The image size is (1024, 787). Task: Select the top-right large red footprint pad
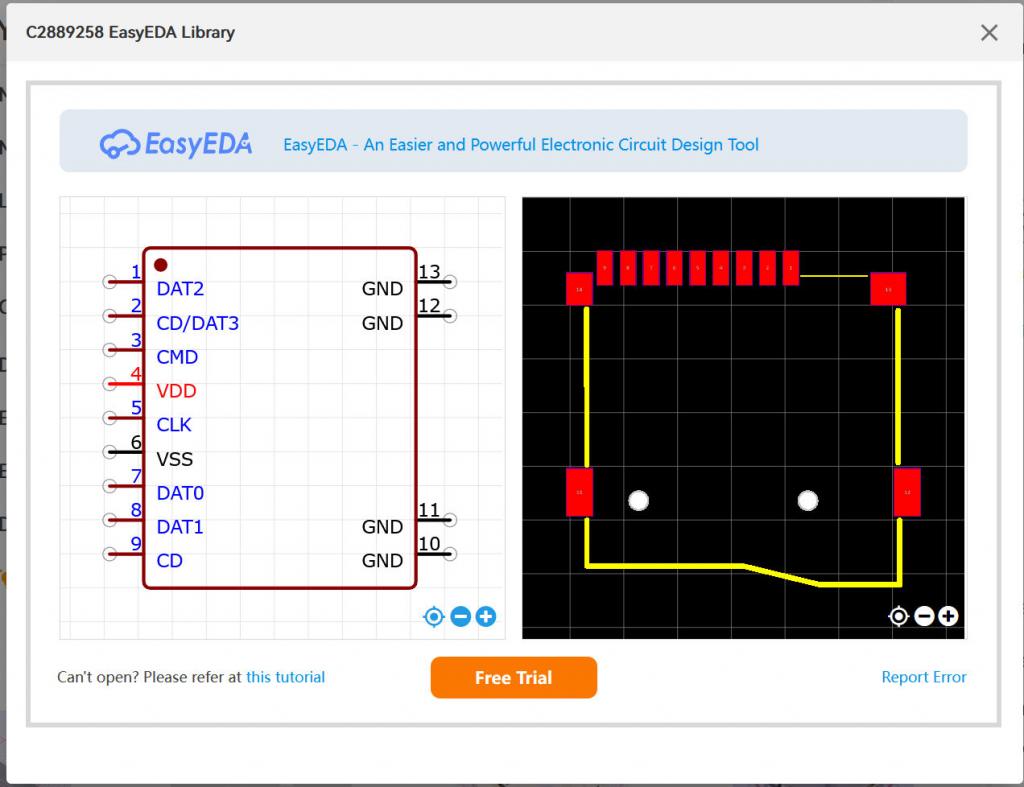click(887, 289)
